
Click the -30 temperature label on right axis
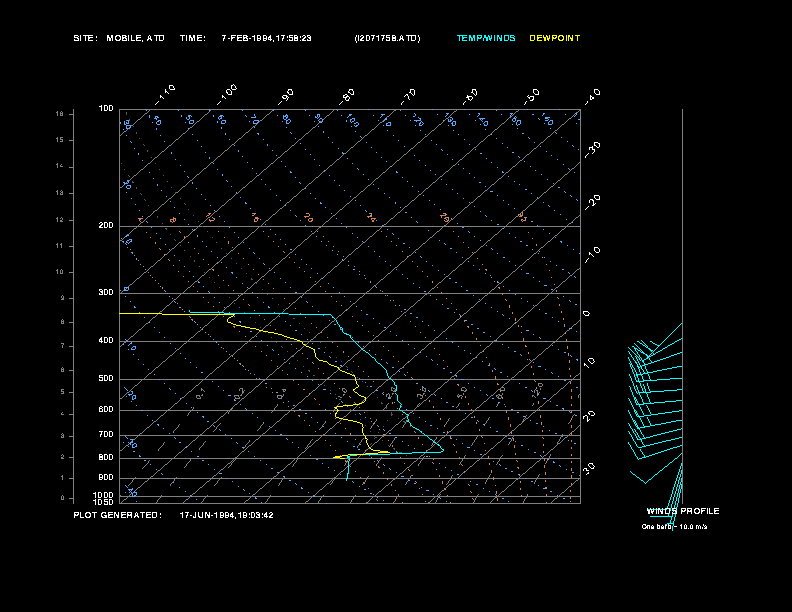point(592,150)
